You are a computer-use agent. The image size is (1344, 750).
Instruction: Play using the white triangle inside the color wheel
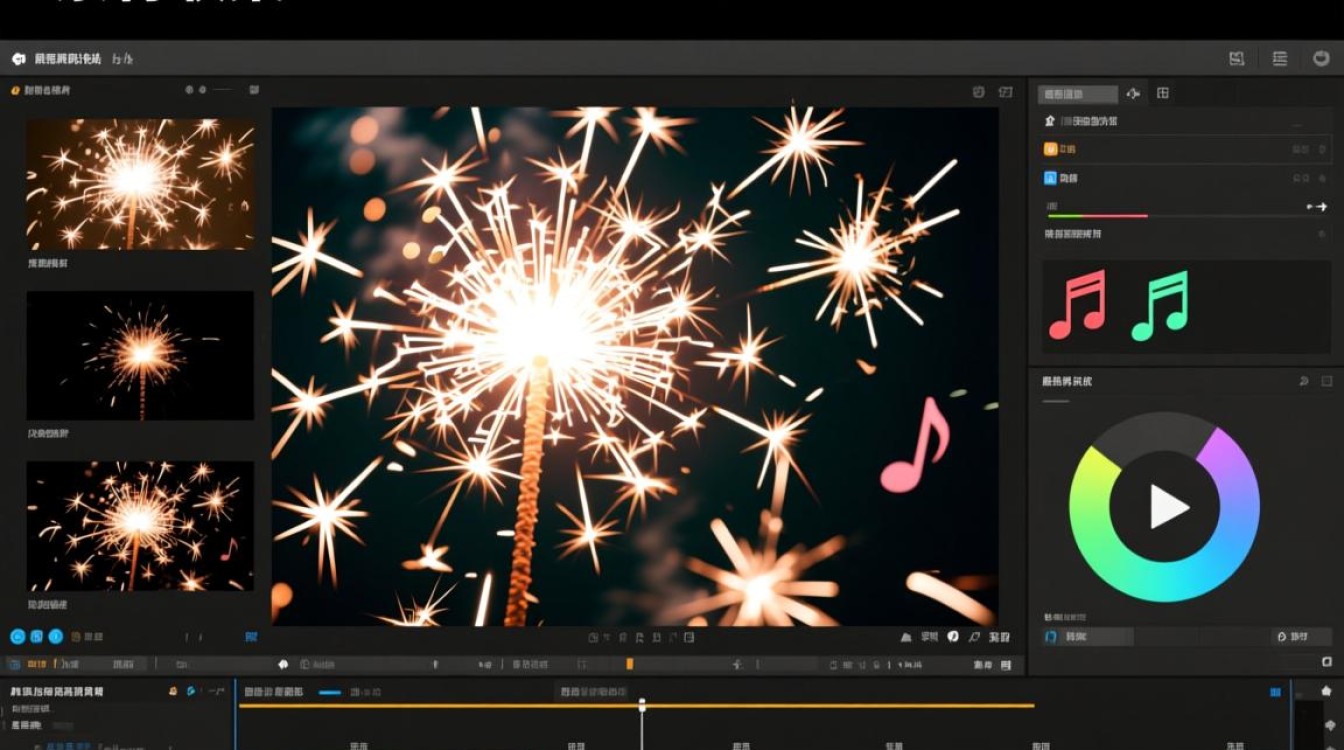[1167, 508]
